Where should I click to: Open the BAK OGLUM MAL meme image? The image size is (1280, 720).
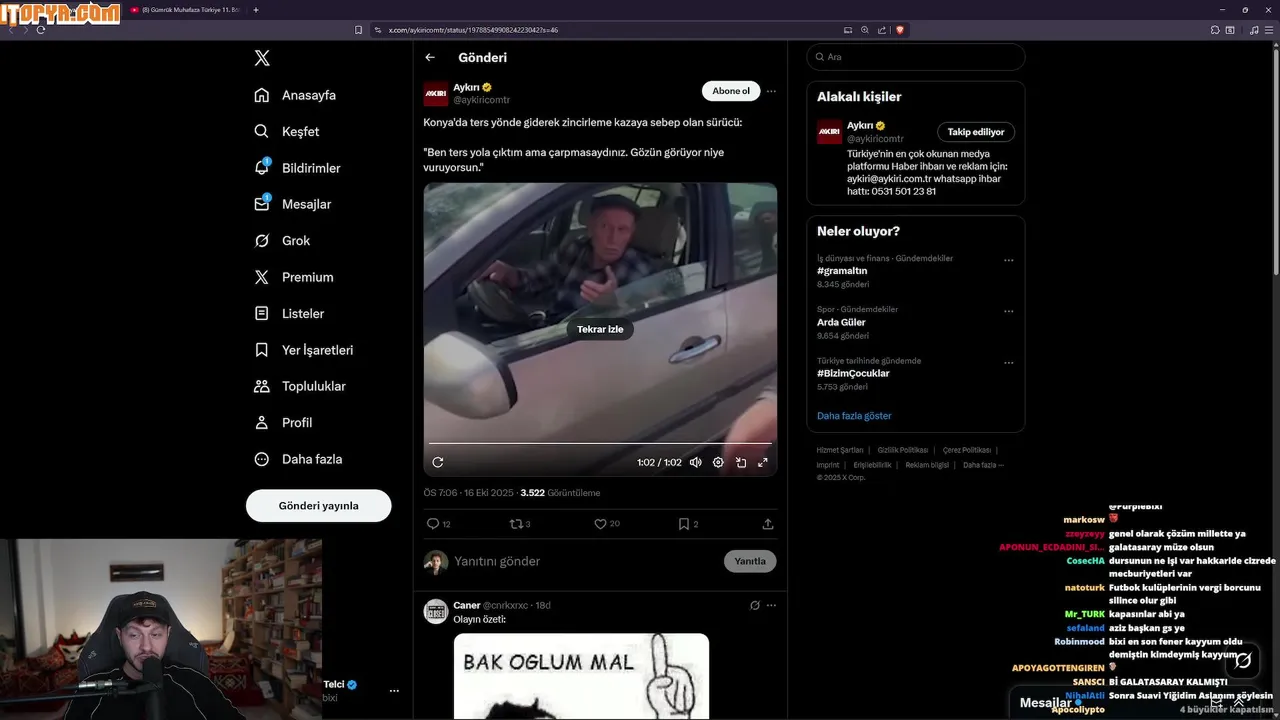[581, 676]
